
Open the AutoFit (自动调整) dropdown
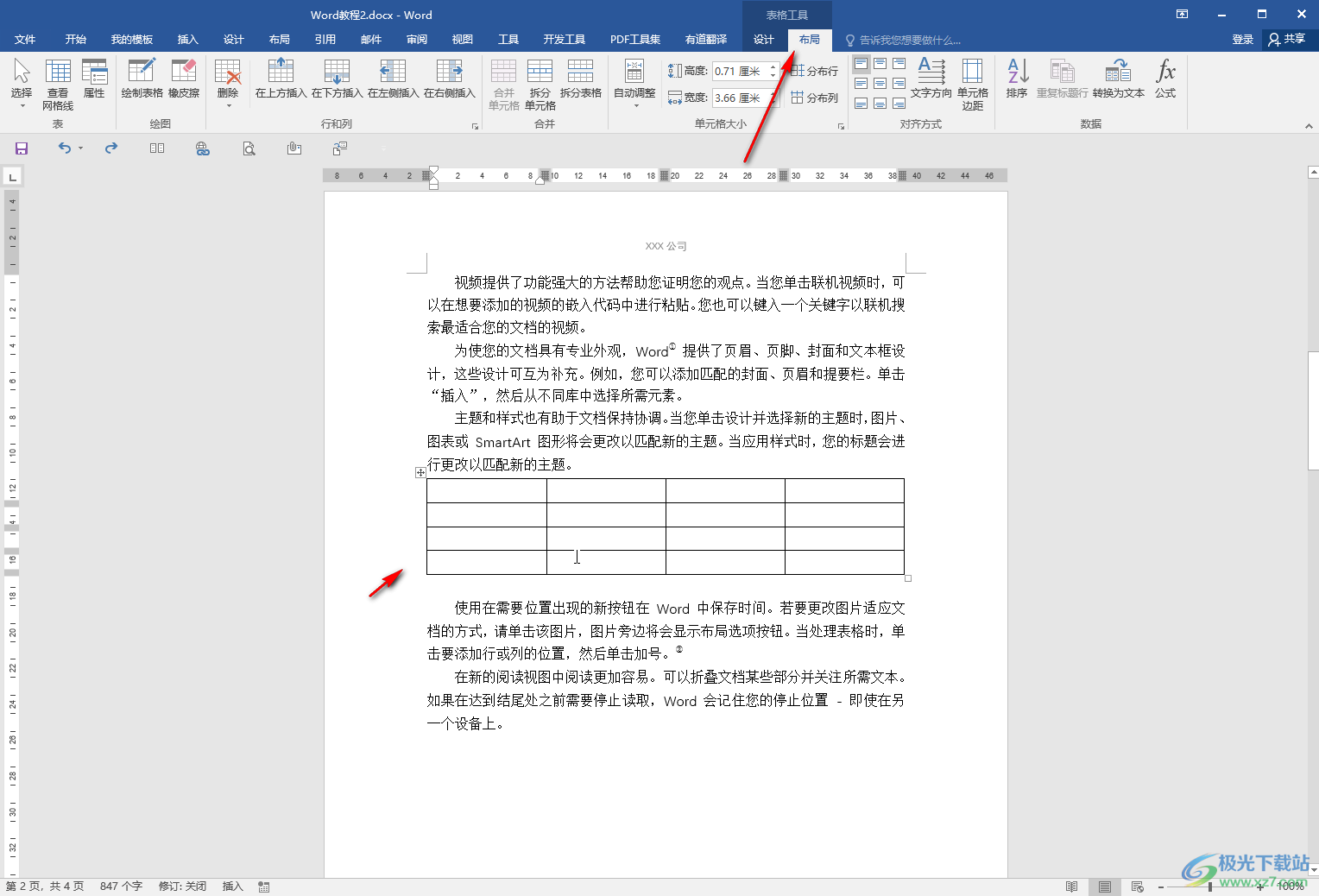coord(634,83)
